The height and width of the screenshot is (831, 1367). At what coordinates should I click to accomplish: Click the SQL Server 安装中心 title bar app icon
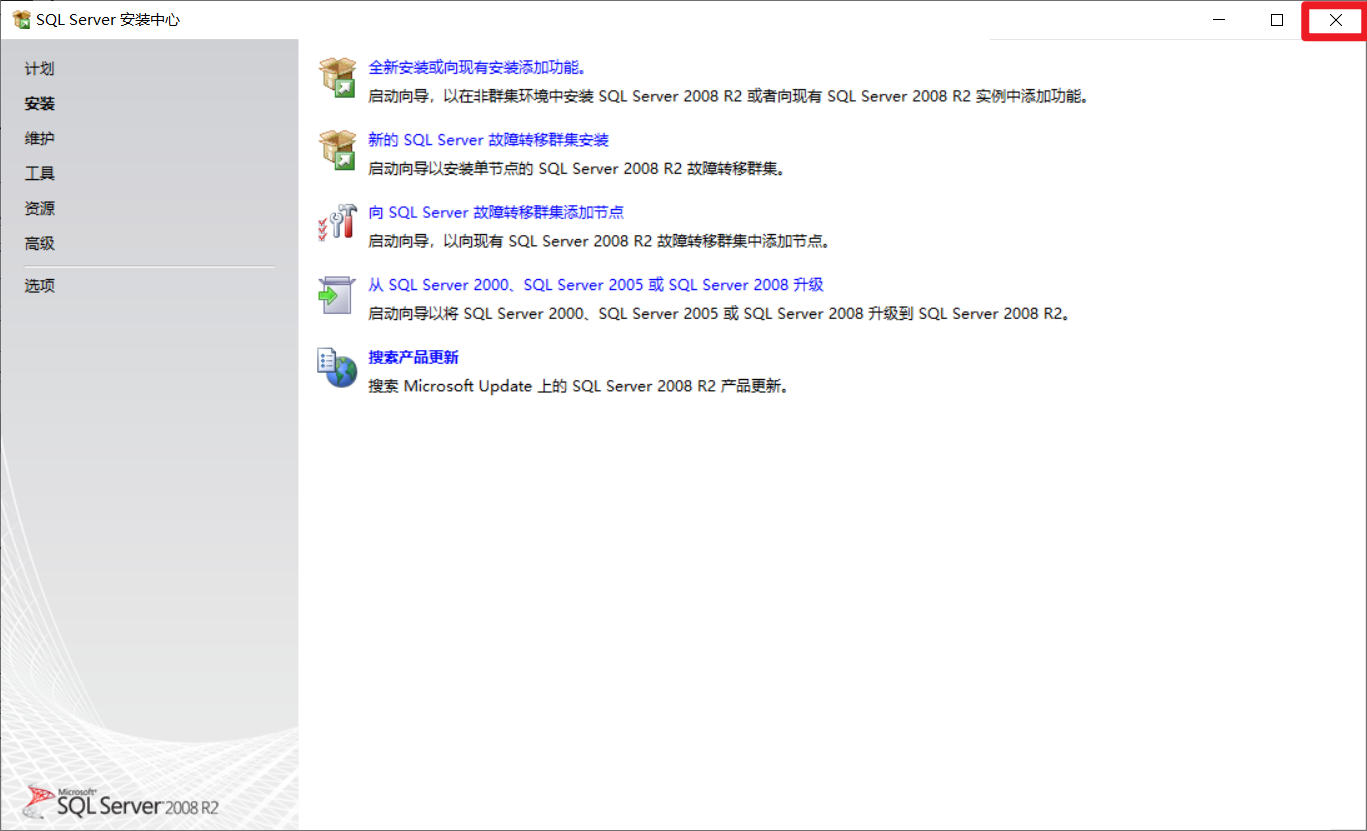(x=21, y=19)
